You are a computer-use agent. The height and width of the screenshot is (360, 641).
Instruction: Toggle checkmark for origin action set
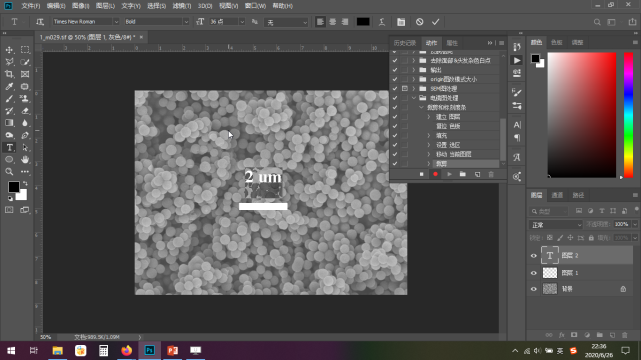(394, 79)
